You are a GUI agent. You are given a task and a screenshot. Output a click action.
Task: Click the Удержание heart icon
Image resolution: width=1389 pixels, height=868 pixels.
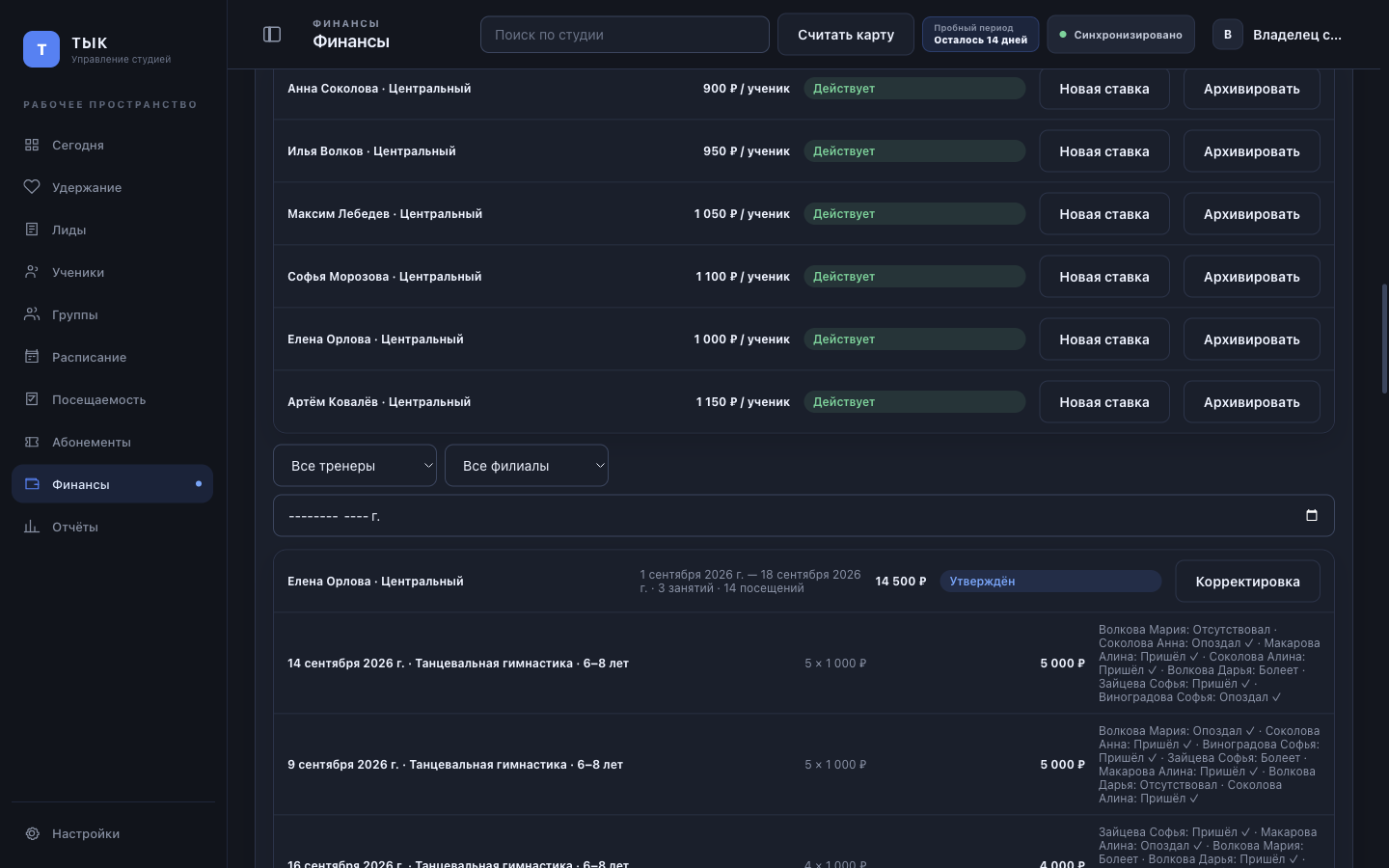point(32,187)
